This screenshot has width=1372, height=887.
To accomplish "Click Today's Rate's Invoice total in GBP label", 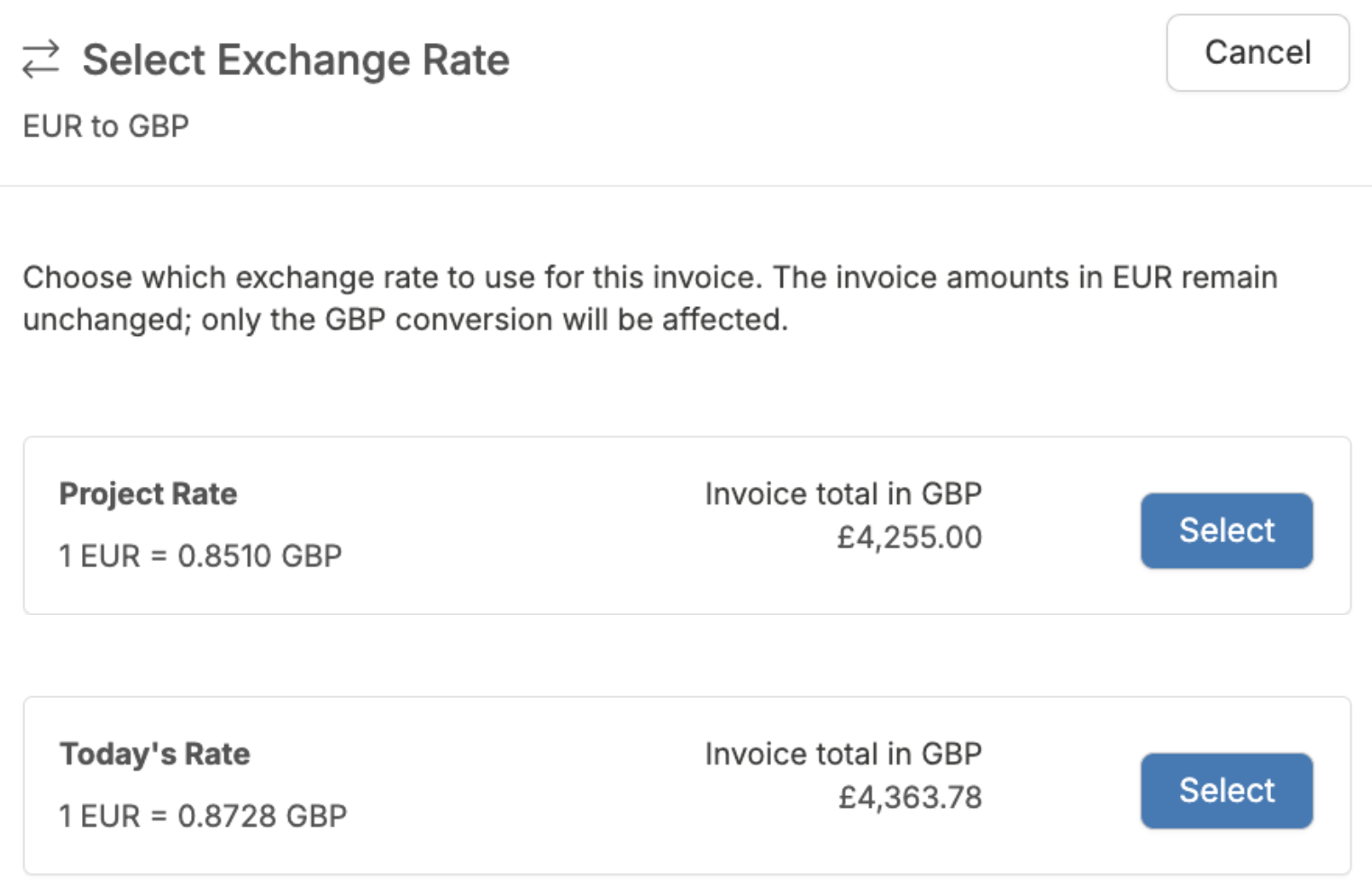I will tap(842, 754).
